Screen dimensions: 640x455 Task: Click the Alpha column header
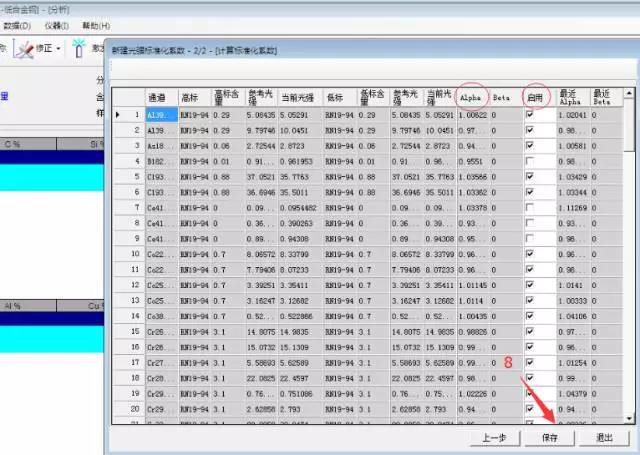pyautogui.click(x=471, y=98)
